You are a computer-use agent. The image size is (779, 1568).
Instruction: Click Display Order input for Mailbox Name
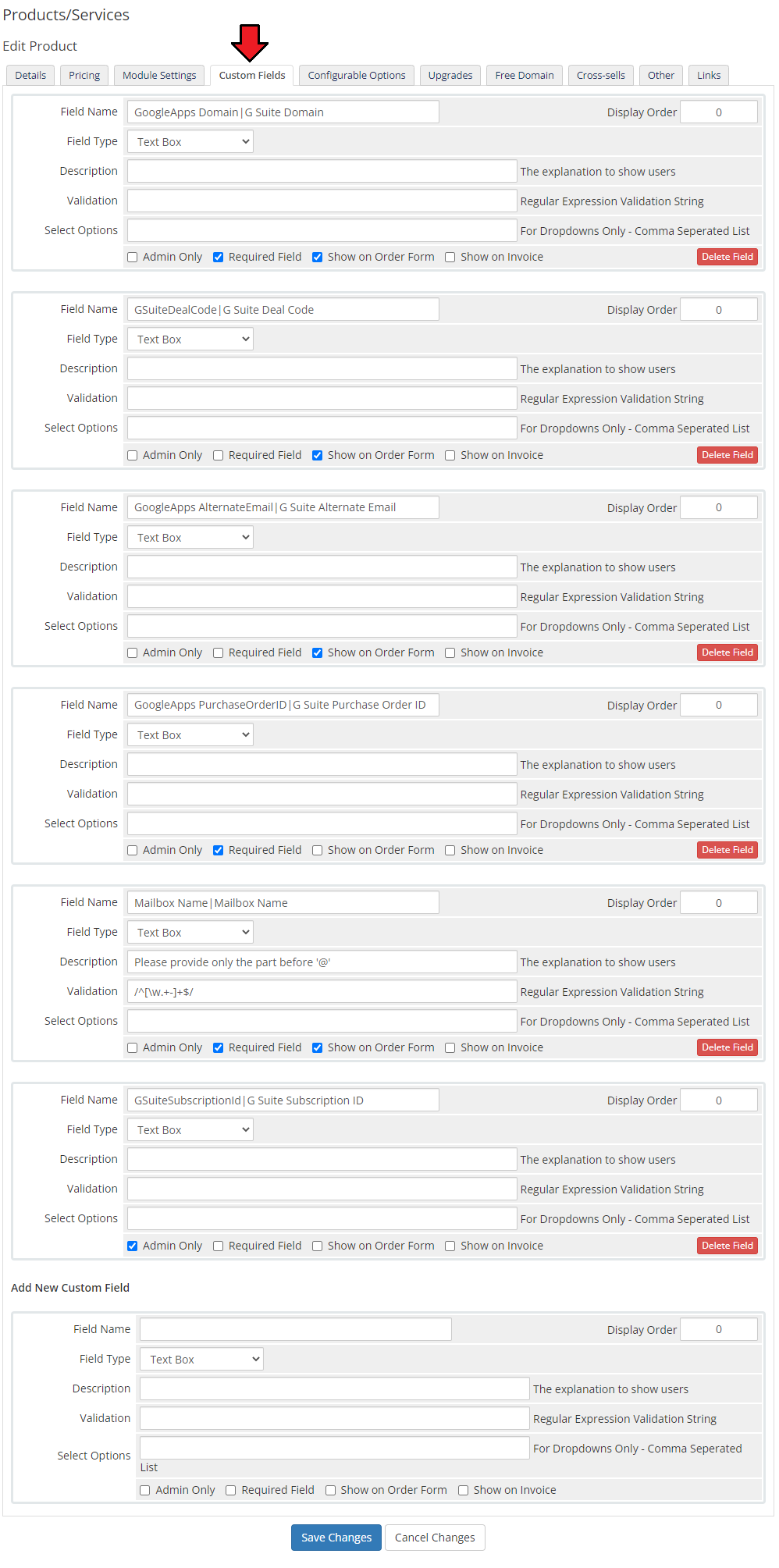(x=719, y=902)
